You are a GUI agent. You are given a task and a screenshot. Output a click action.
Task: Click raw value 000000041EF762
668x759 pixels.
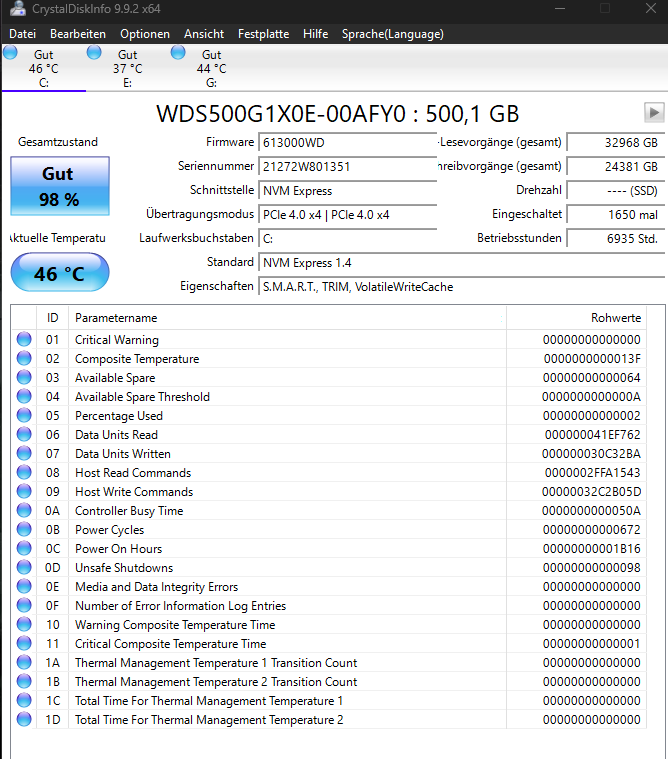tap(592, 435)
